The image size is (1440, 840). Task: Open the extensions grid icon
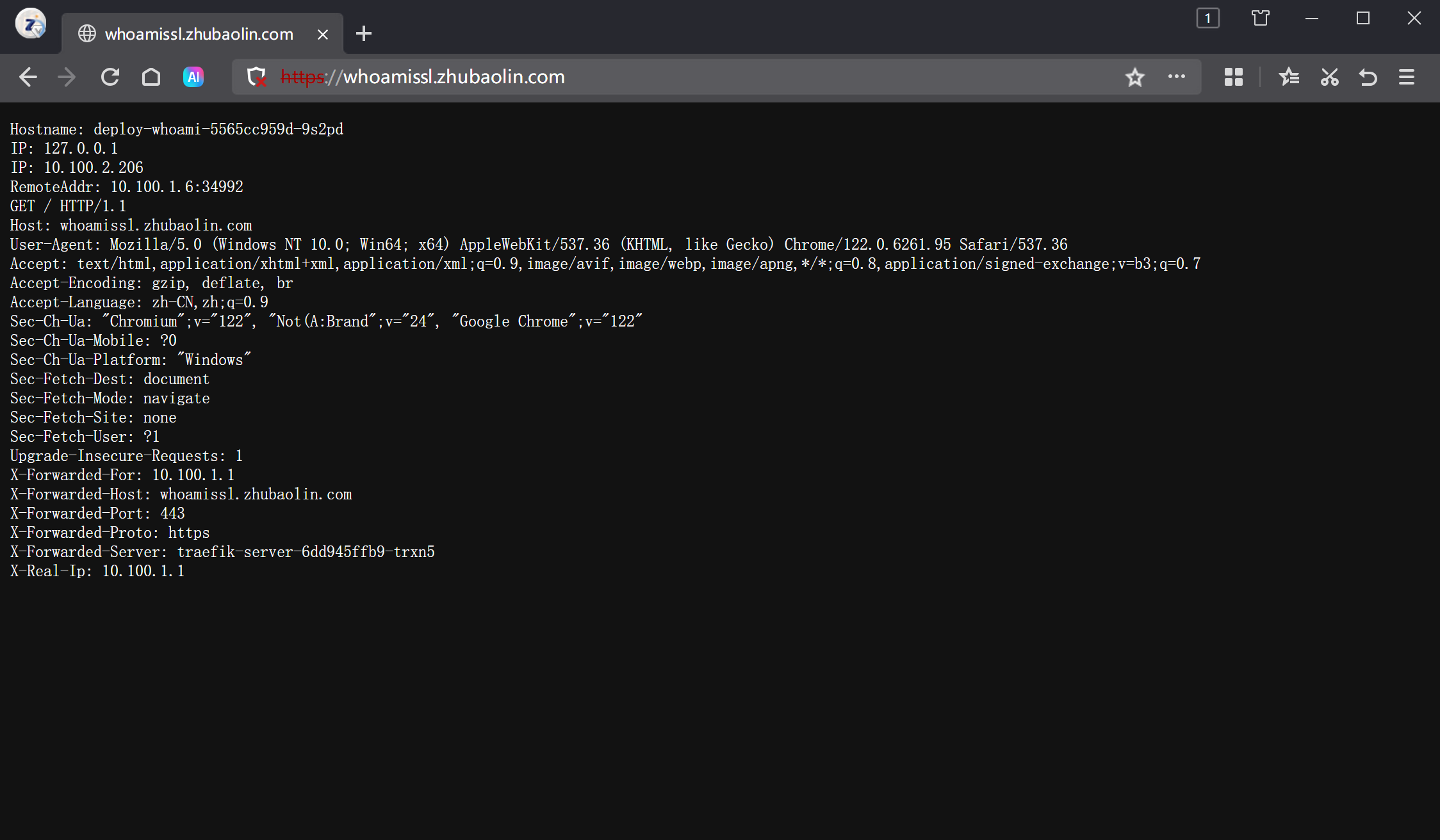pyautogui.click(x=1233, y=77)
